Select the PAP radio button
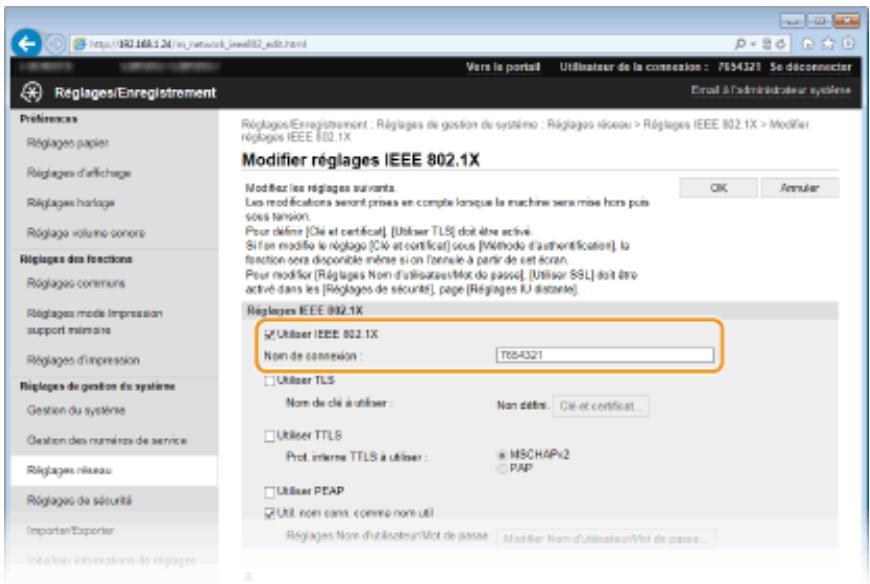Screen dimensions: 870x584 click(x=502, y=469)
